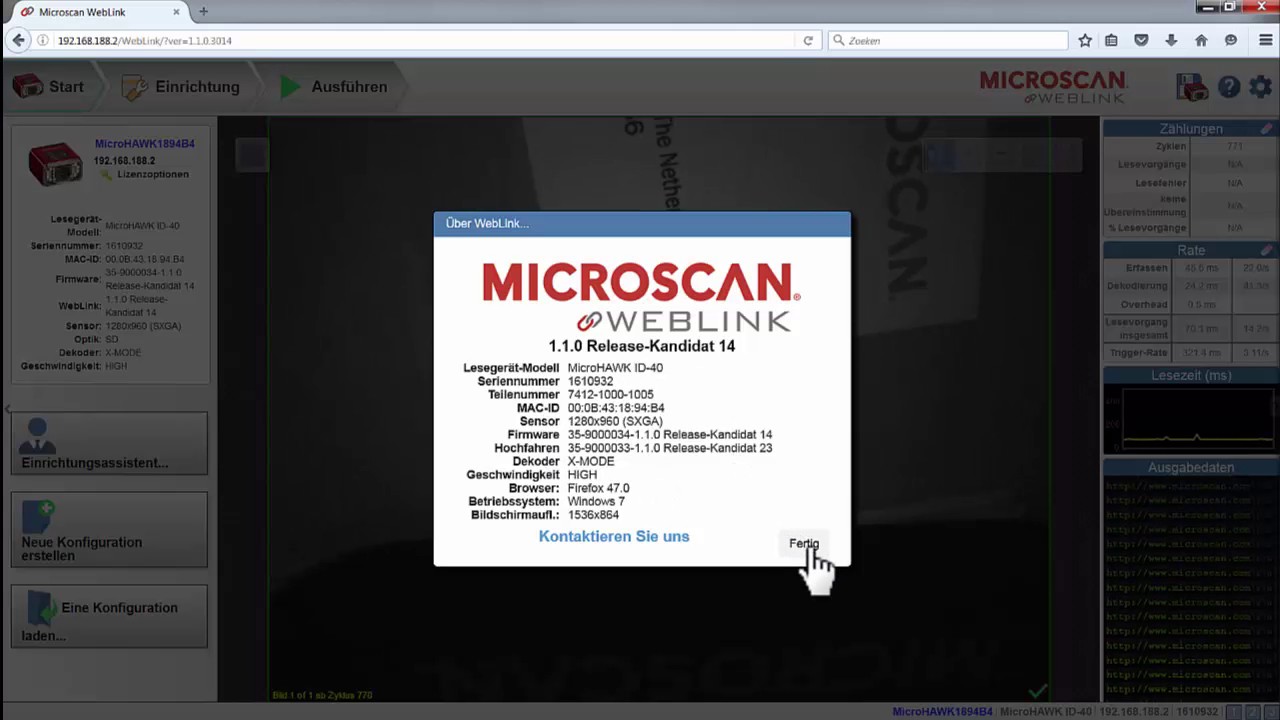Click the dialog MAC-ID value 00:0B:43:18:94:B4
This screenshot has width=1280, height=720.
pos(616,408)
